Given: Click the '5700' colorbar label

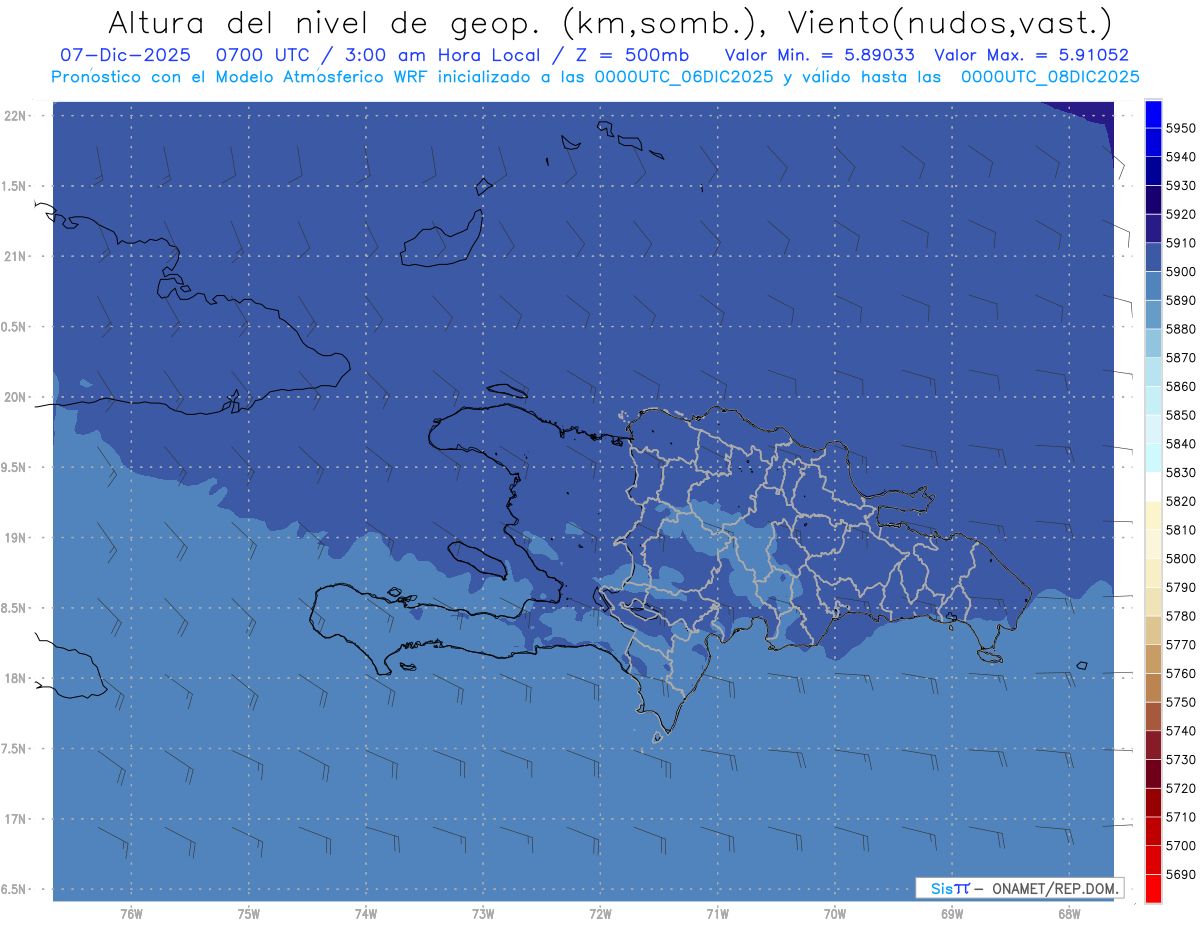Looking at the screenshot, I should [x=1181, y=846].
